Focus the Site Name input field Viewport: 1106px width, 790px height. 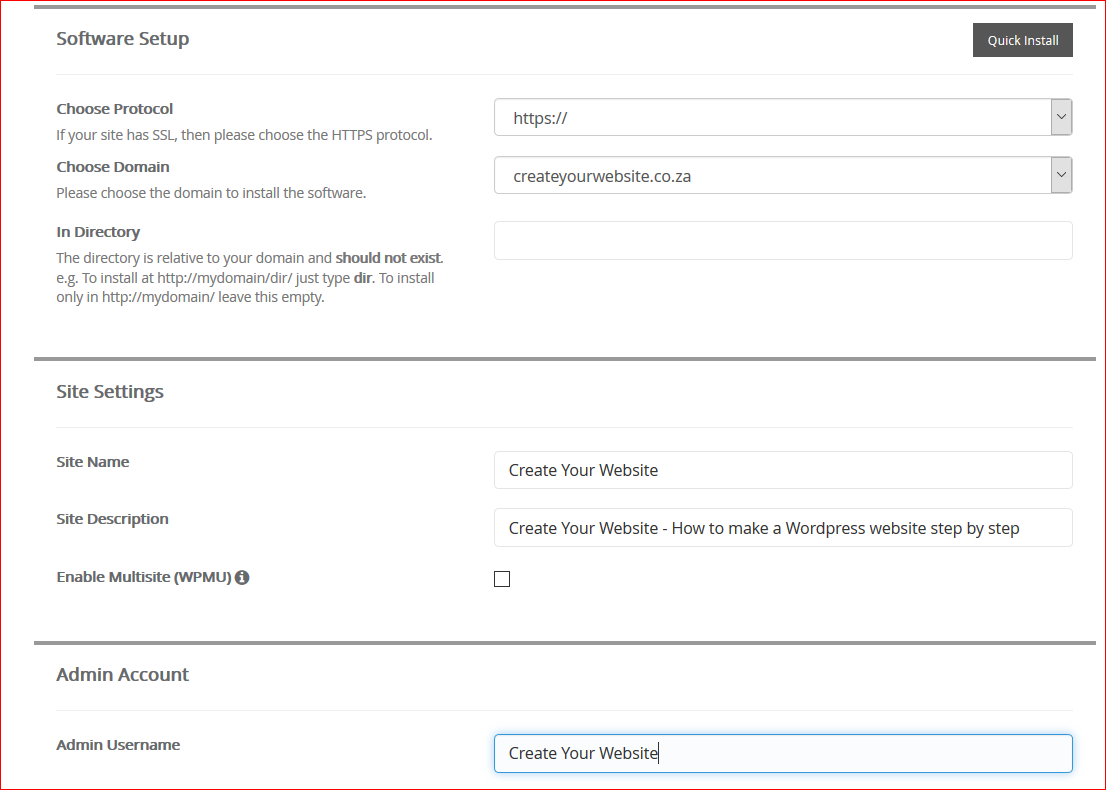coord(782,470)
